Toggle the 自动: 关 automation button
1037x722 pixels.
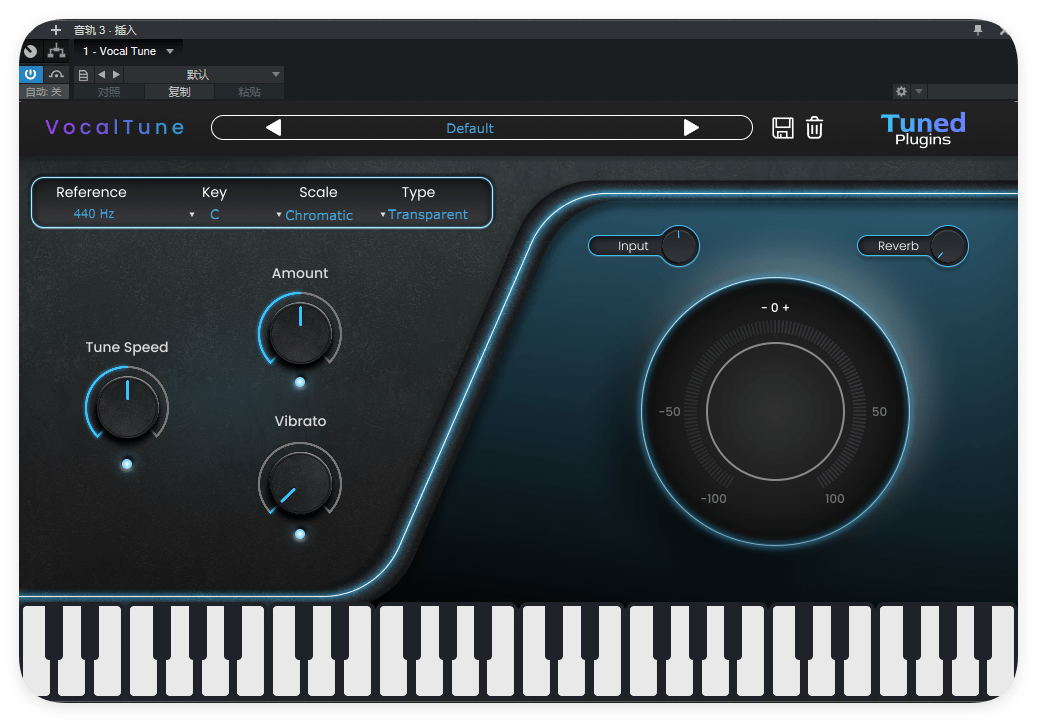(44, 91)
